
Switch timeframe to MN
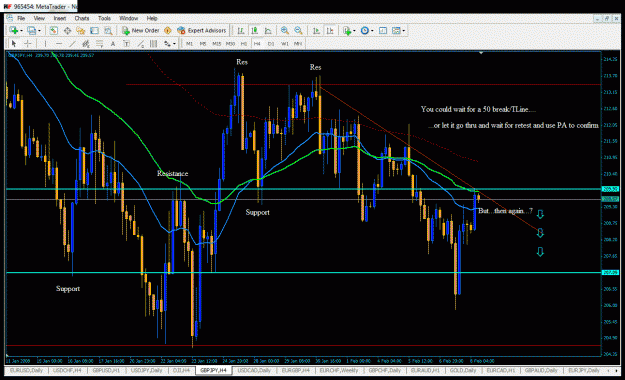pos(298,43)
